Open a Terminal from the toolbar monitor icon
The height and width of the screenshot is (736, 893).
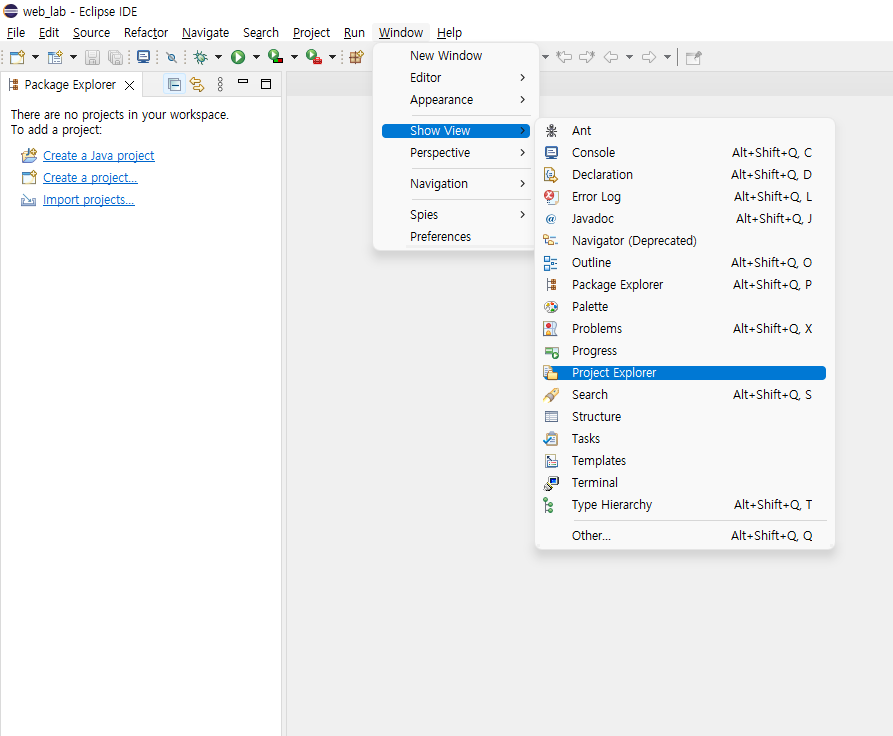[x=144, y=57]
